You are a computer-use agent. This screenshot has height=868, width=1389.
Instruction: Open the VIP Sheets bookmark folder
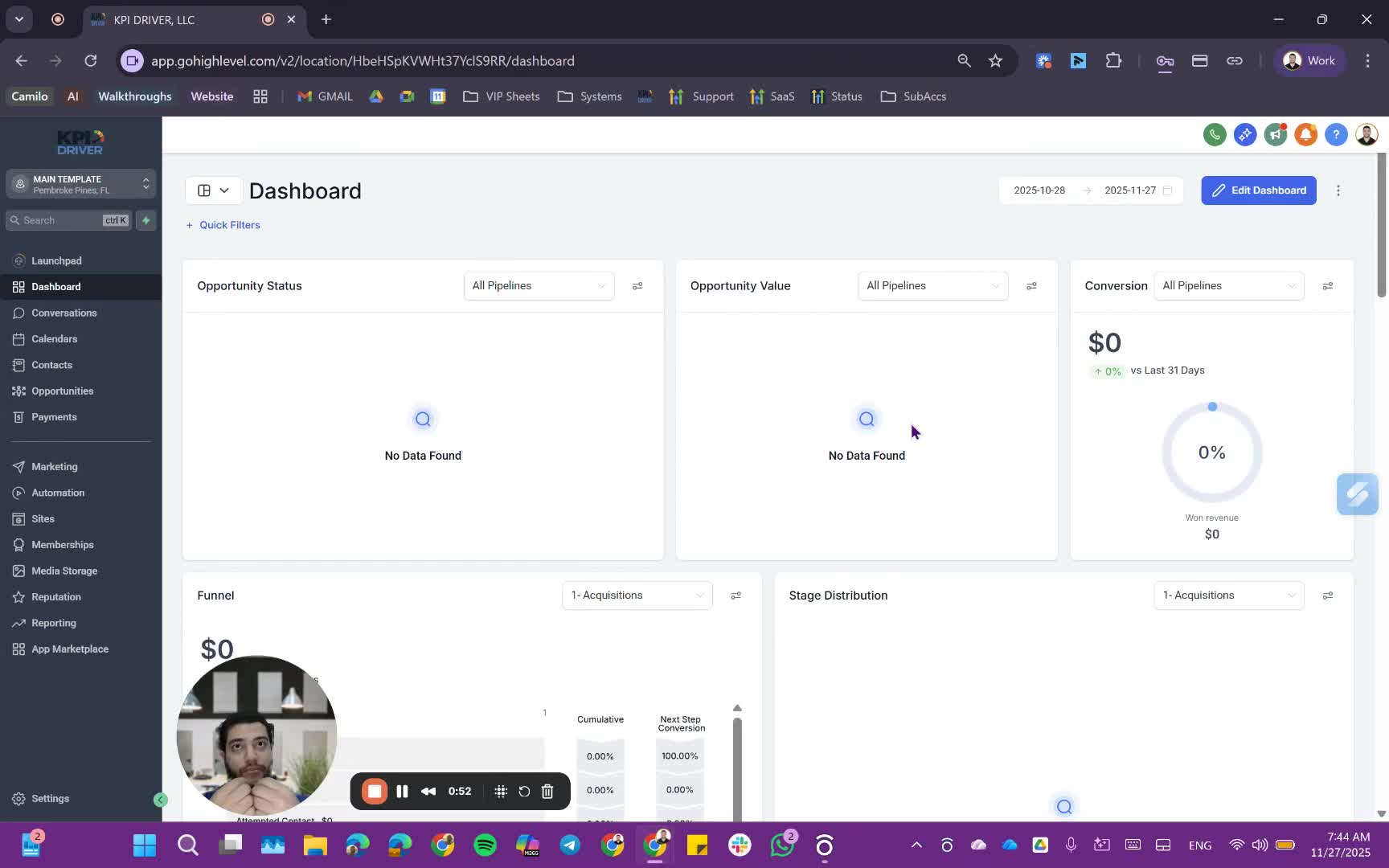point(502,96)
